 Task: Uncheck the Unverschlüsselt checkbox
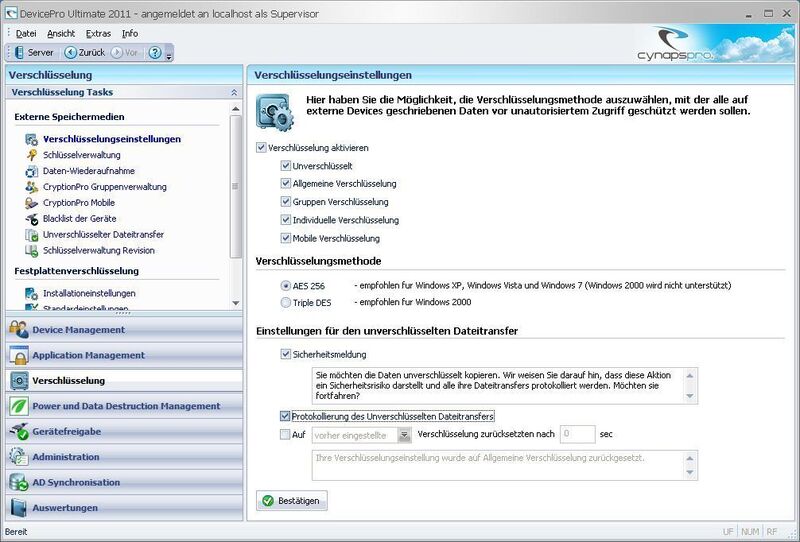point(286,165)
